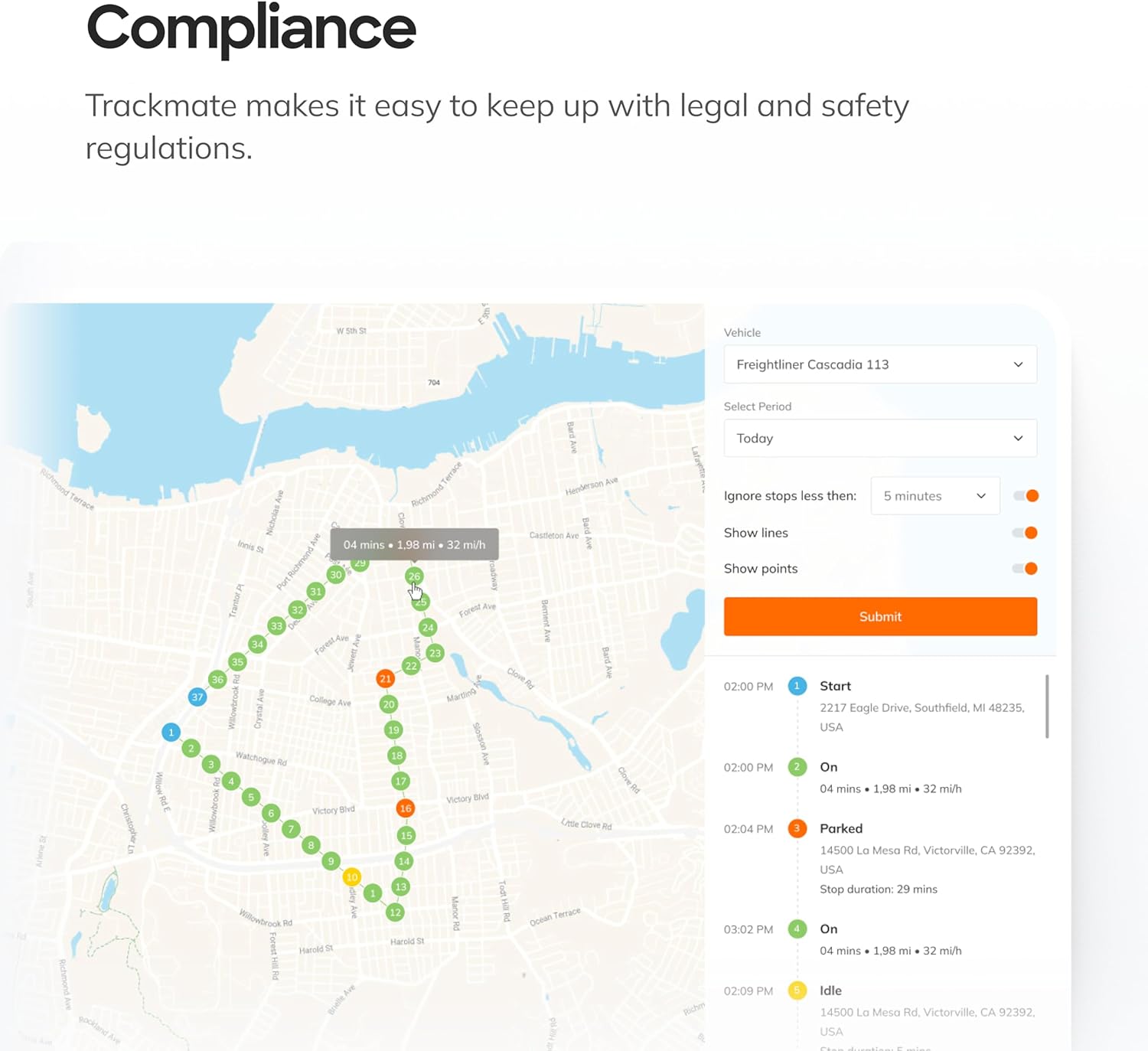Click the Vehicle field label
Screen dimensions: 1148x1051
tap(742, 332)
